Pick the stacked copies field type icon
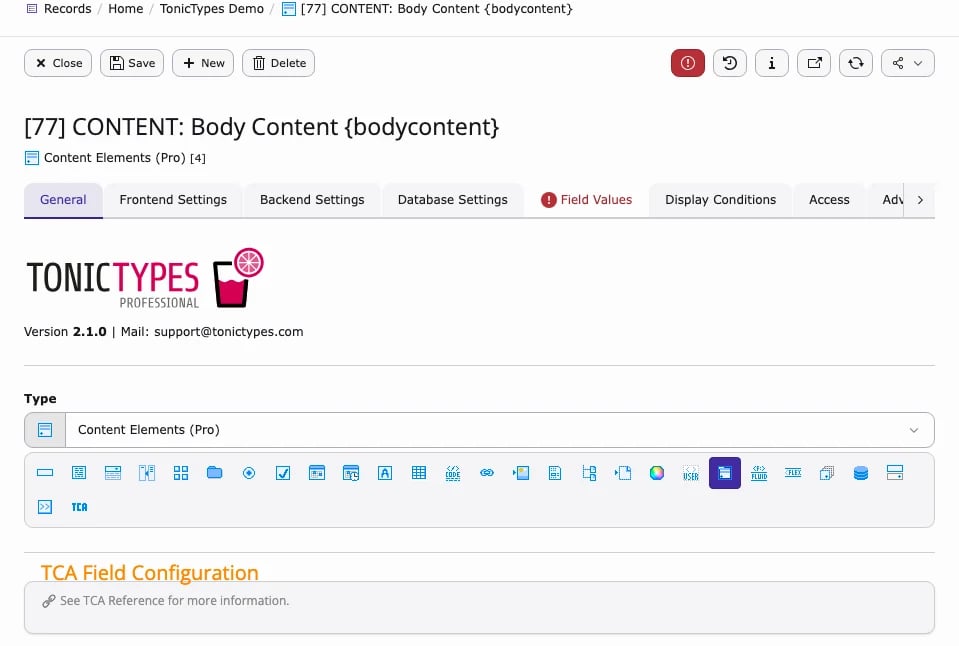959x646 pixels. point(827,473)
